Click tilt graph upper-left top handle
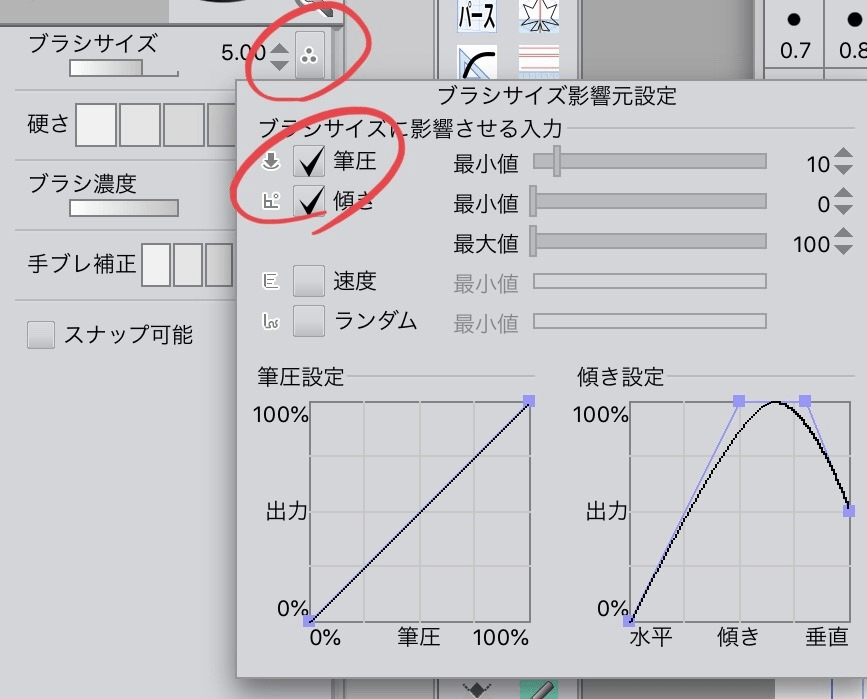The image size is (867, 699). click(739, 401)
